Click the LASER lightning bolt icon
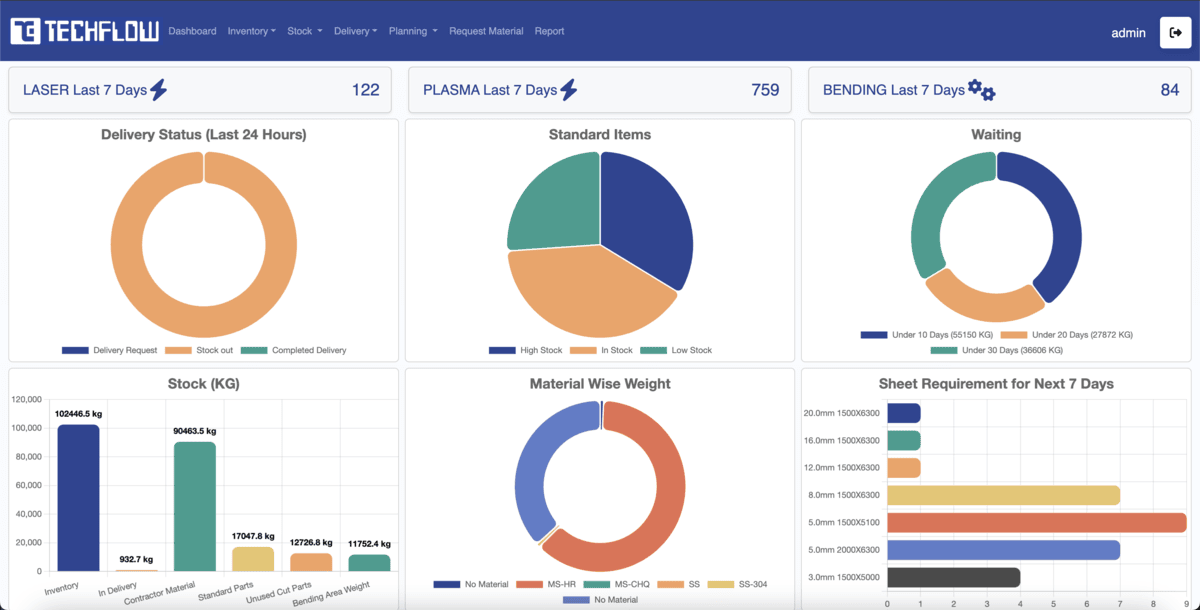The height and width of the screenshot is (610, 1200). click(x=158, y=90)
